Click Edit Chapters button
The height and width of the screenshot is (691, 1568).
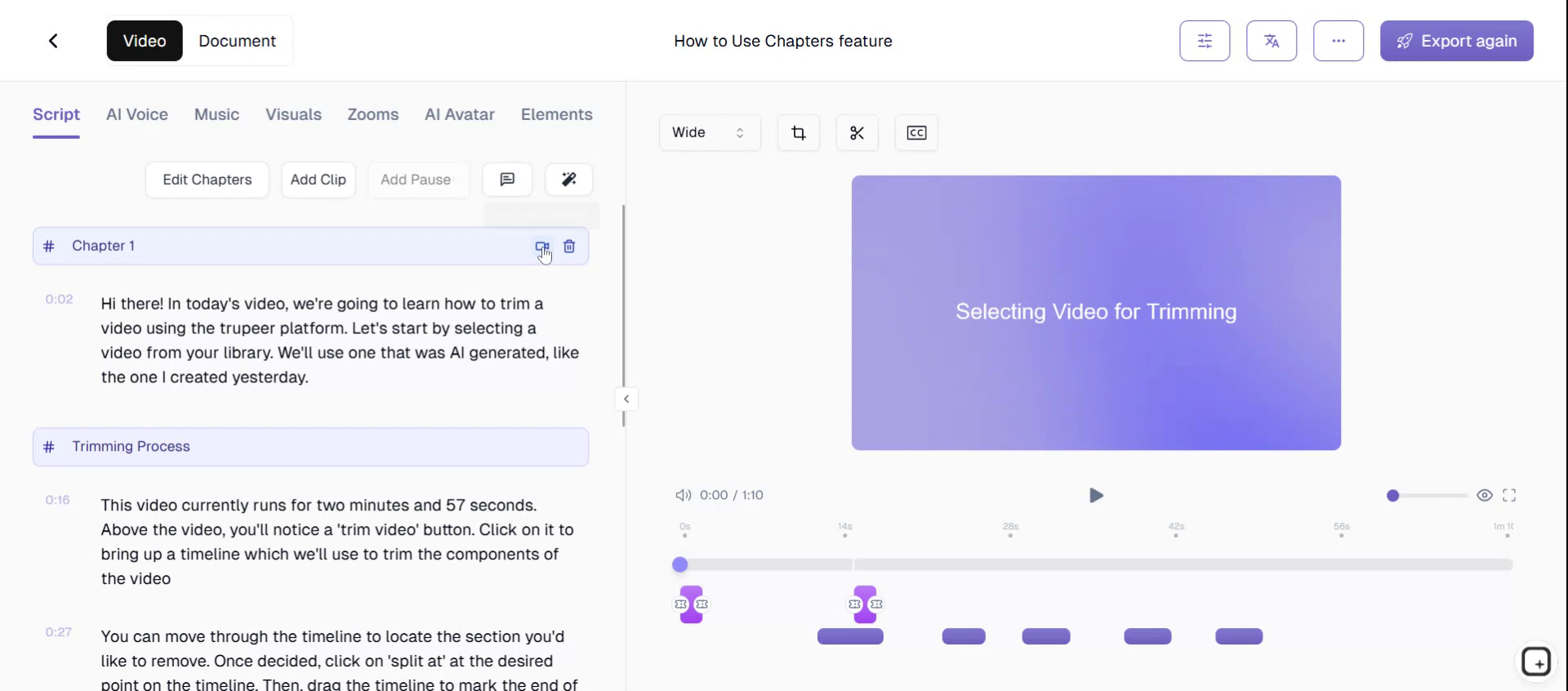pyautogui.click(x=207, y=180)
